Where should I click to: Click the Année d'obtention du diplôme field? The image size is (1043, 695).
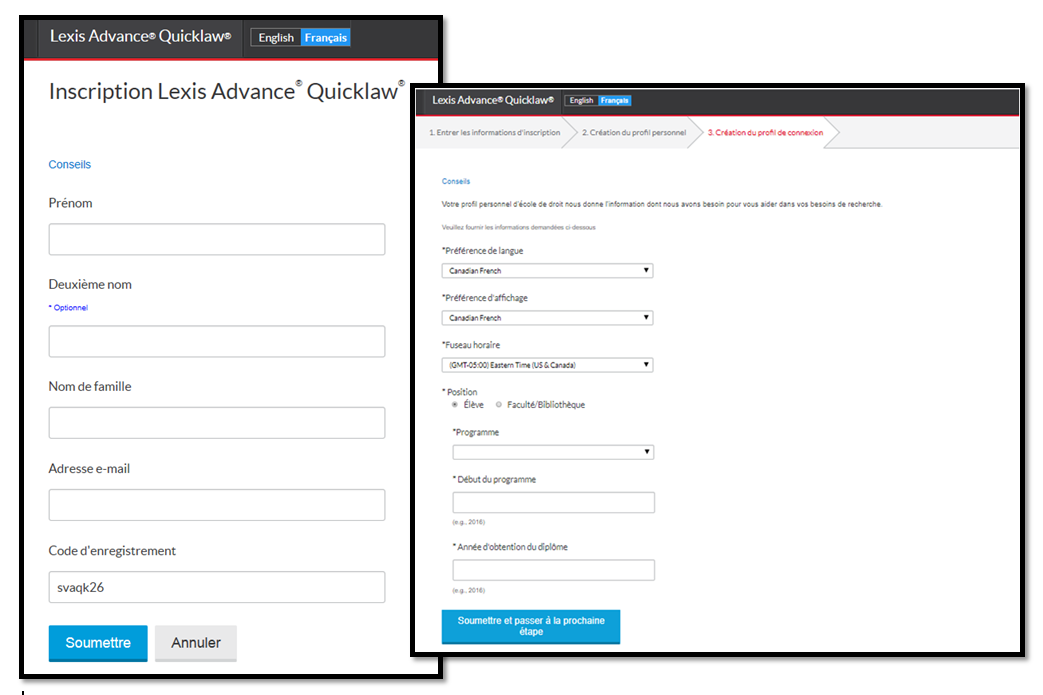pos(553,570)
